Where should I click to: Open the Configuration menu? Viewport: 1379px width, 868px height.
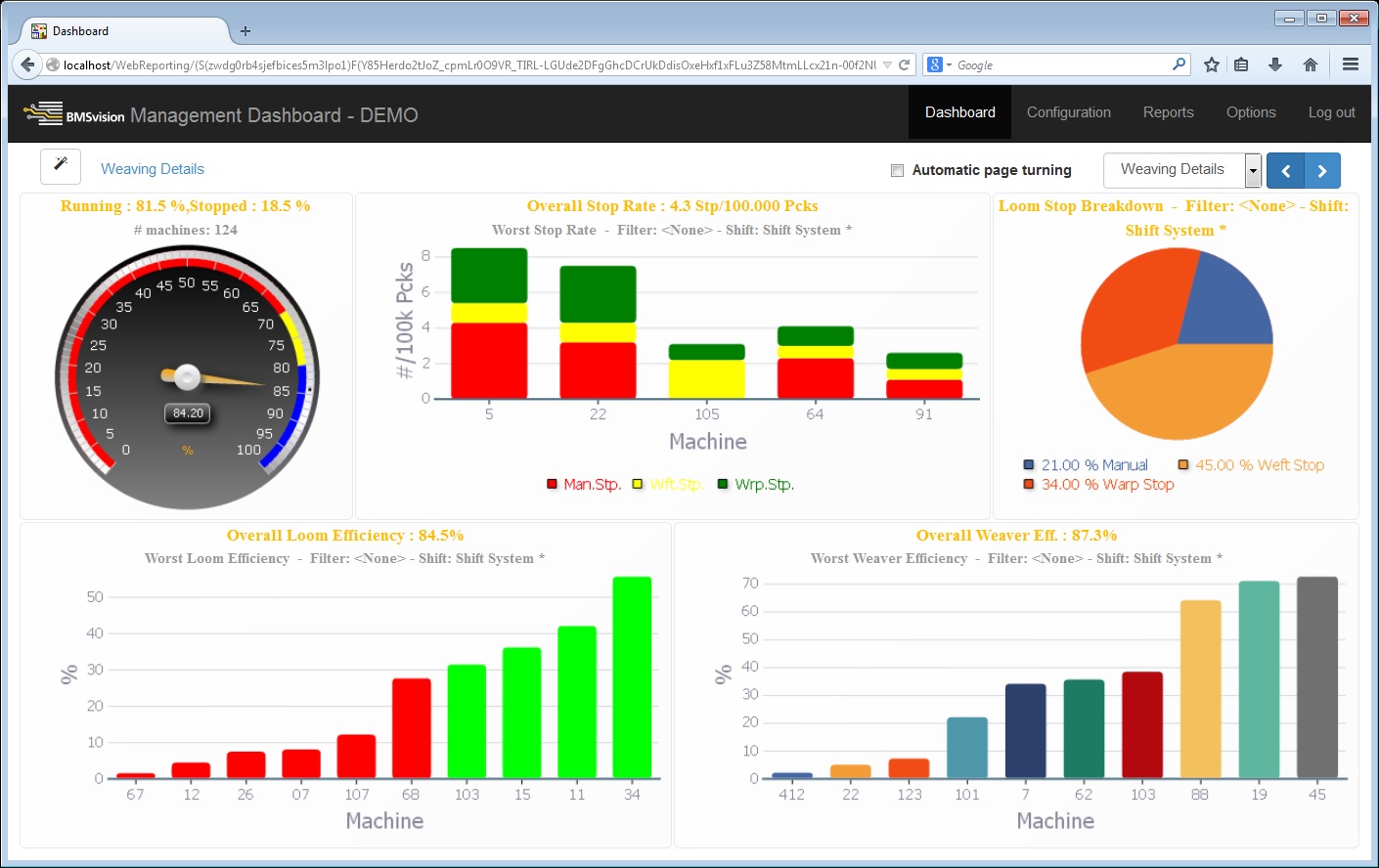click(1069, 113)
